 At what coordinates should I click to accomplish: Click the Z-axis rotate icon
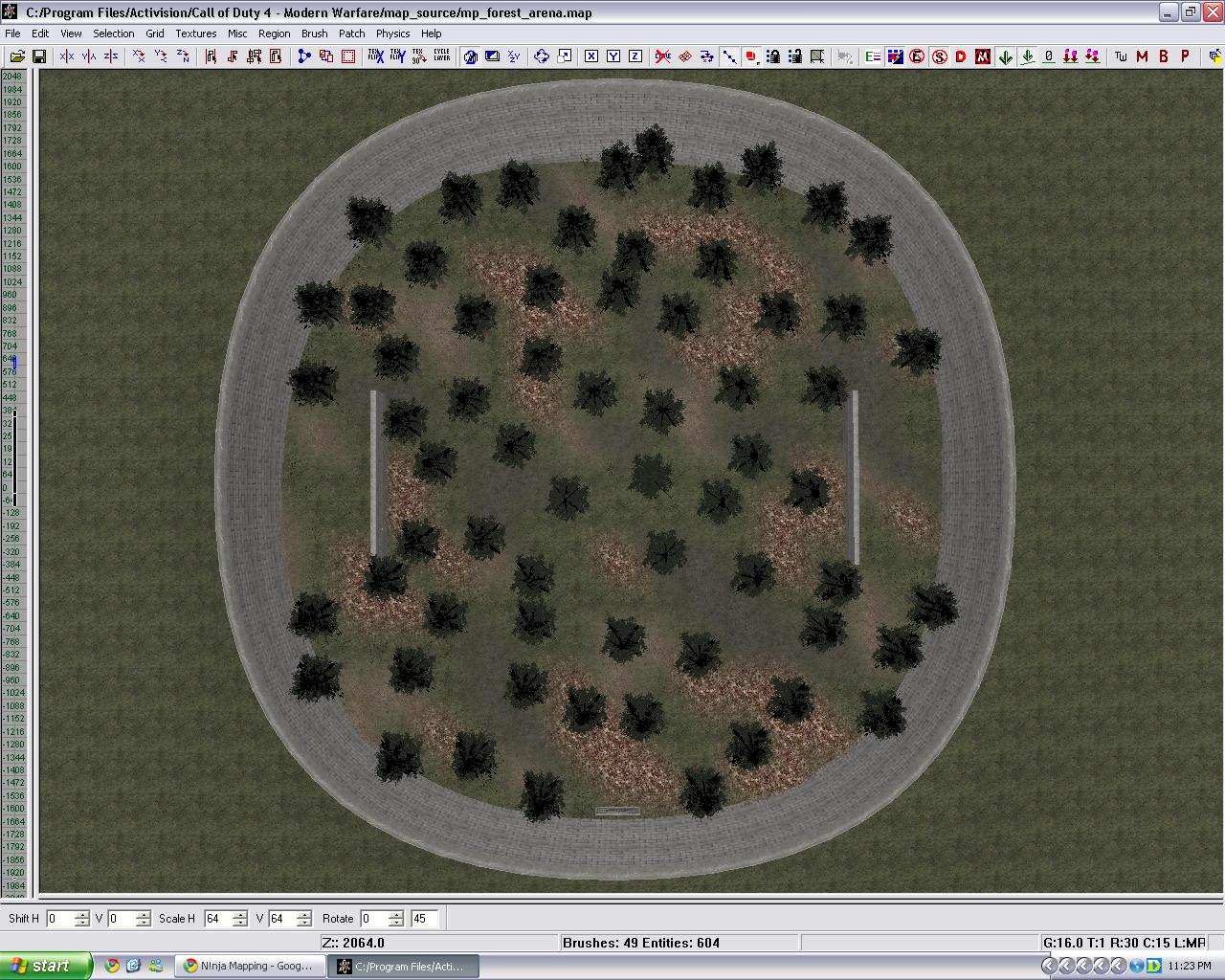tap(183, 56)
